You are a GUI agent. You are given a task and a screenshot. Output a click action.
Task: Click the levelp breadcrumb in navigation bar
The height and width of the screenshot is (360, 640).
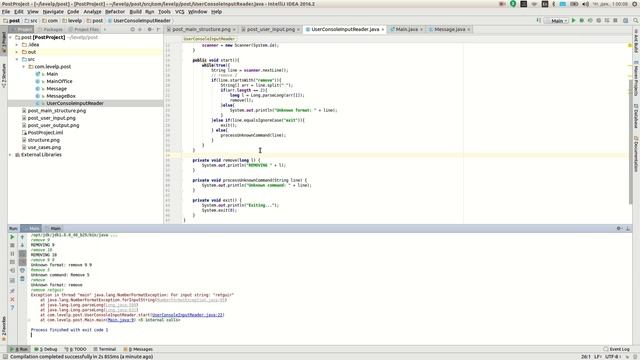[72, 20]
